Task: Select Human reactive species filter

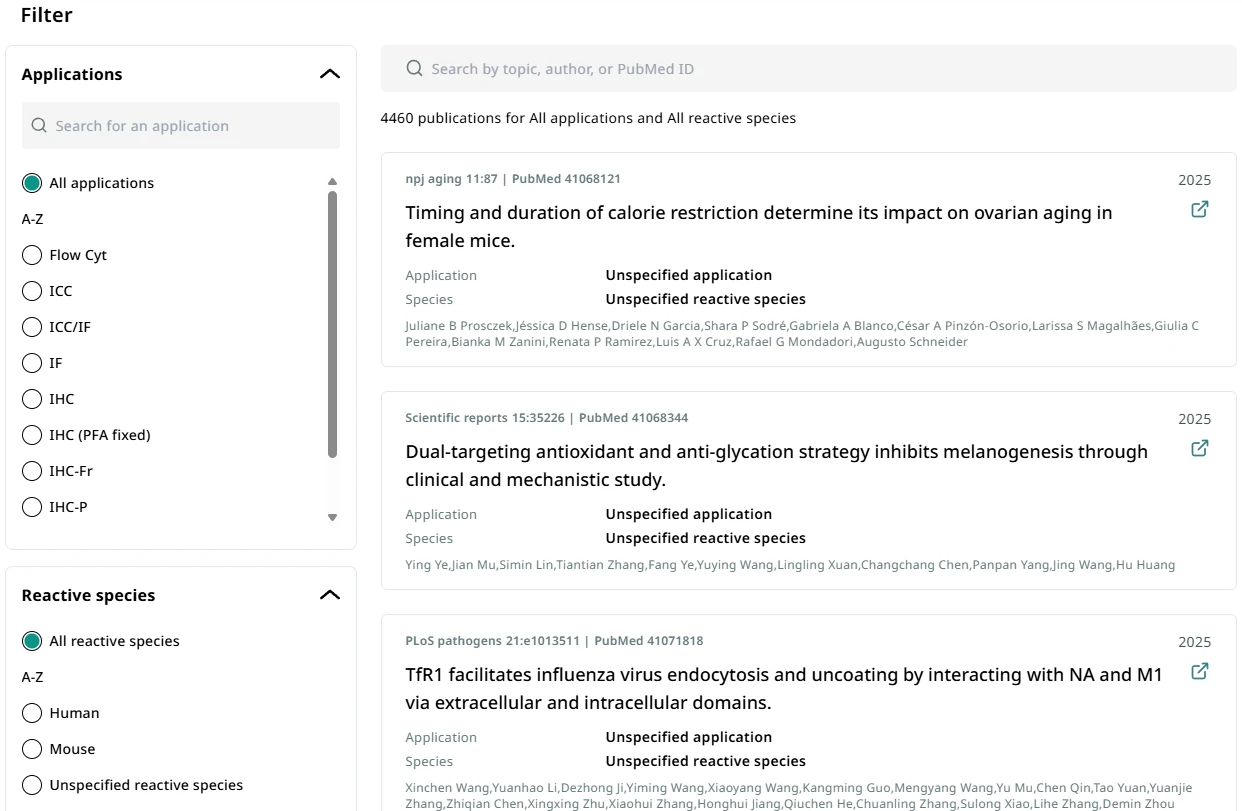Action: (32, 713)
